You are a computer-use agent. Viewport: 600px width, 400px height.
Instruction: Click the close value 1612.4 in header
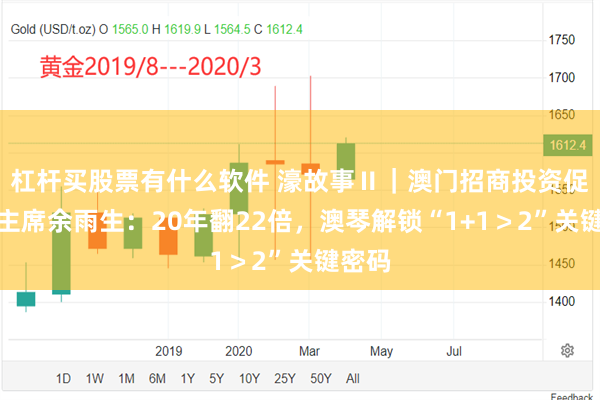point(284,29)
